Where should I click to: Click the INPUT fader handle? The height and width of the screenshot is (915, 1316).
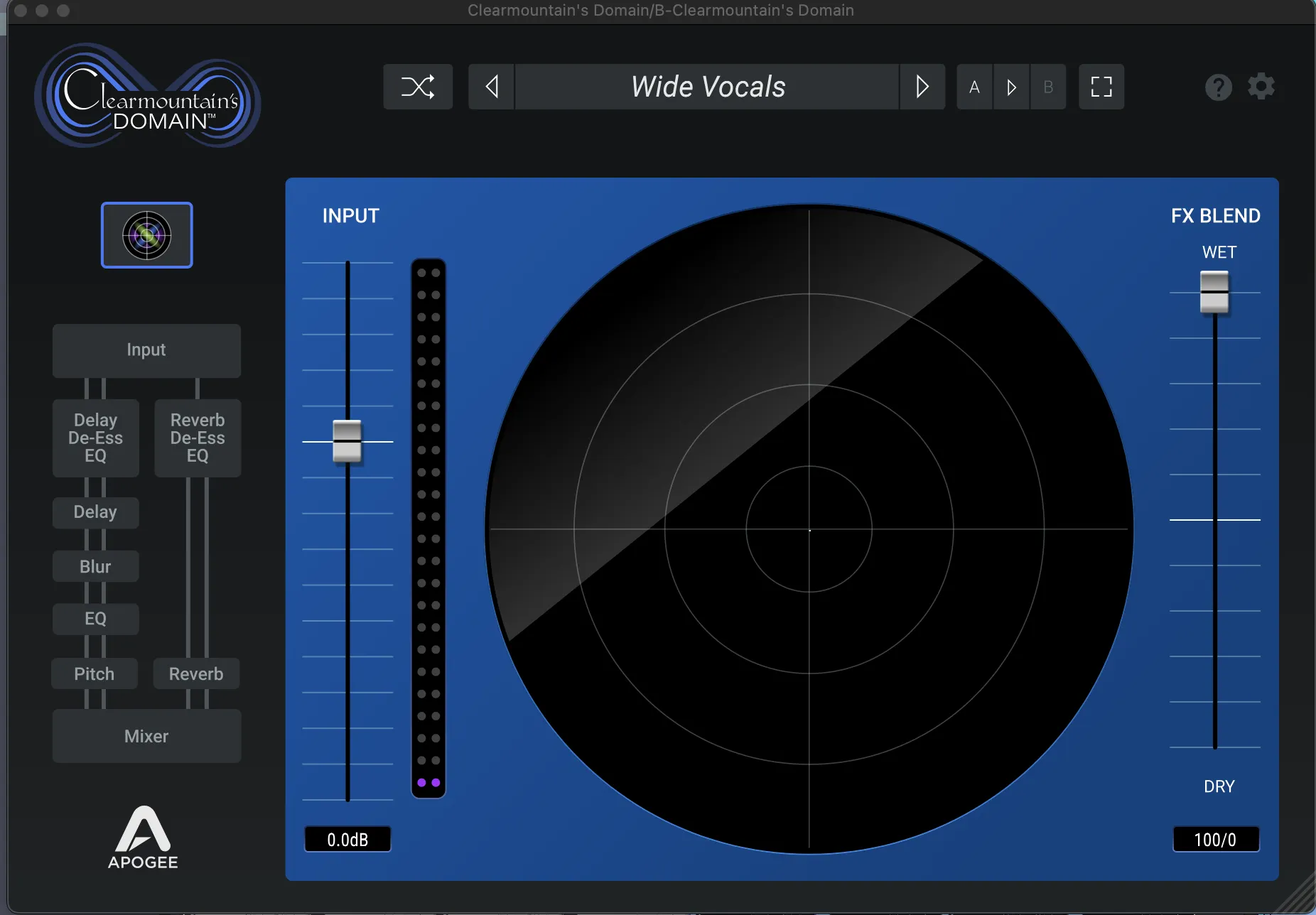(x=347, y=441)
